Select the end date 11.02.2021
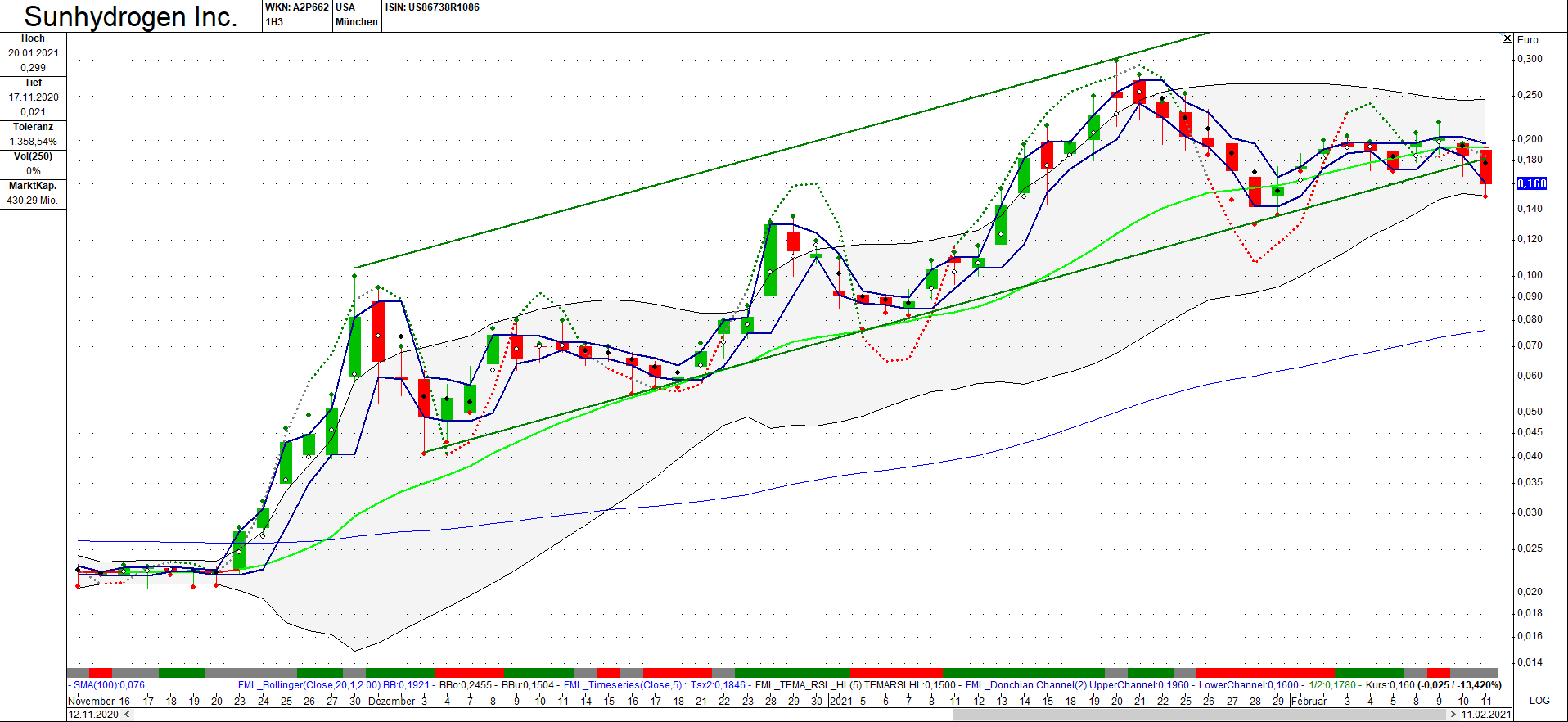Image resolution: width=1568 pixels, height=722 pixels. click(x=1486, y=715)
